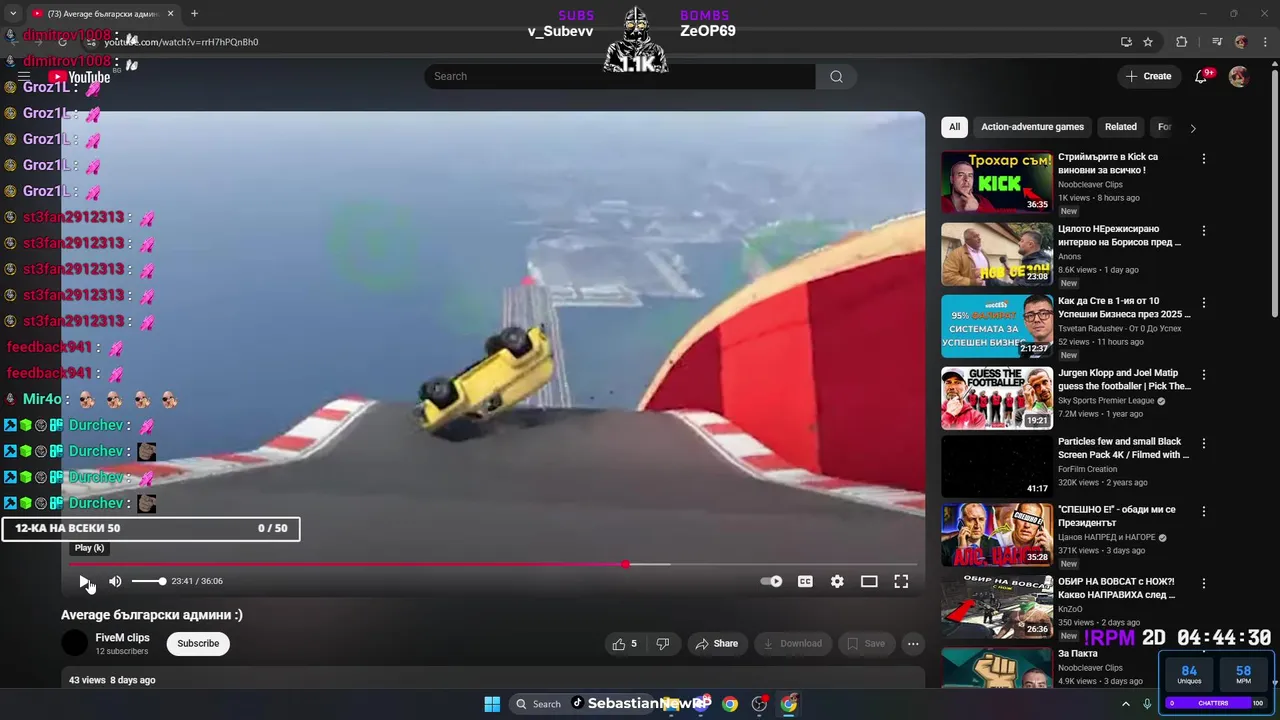Toggle closed captions (CC) button

tap(805, 581)
